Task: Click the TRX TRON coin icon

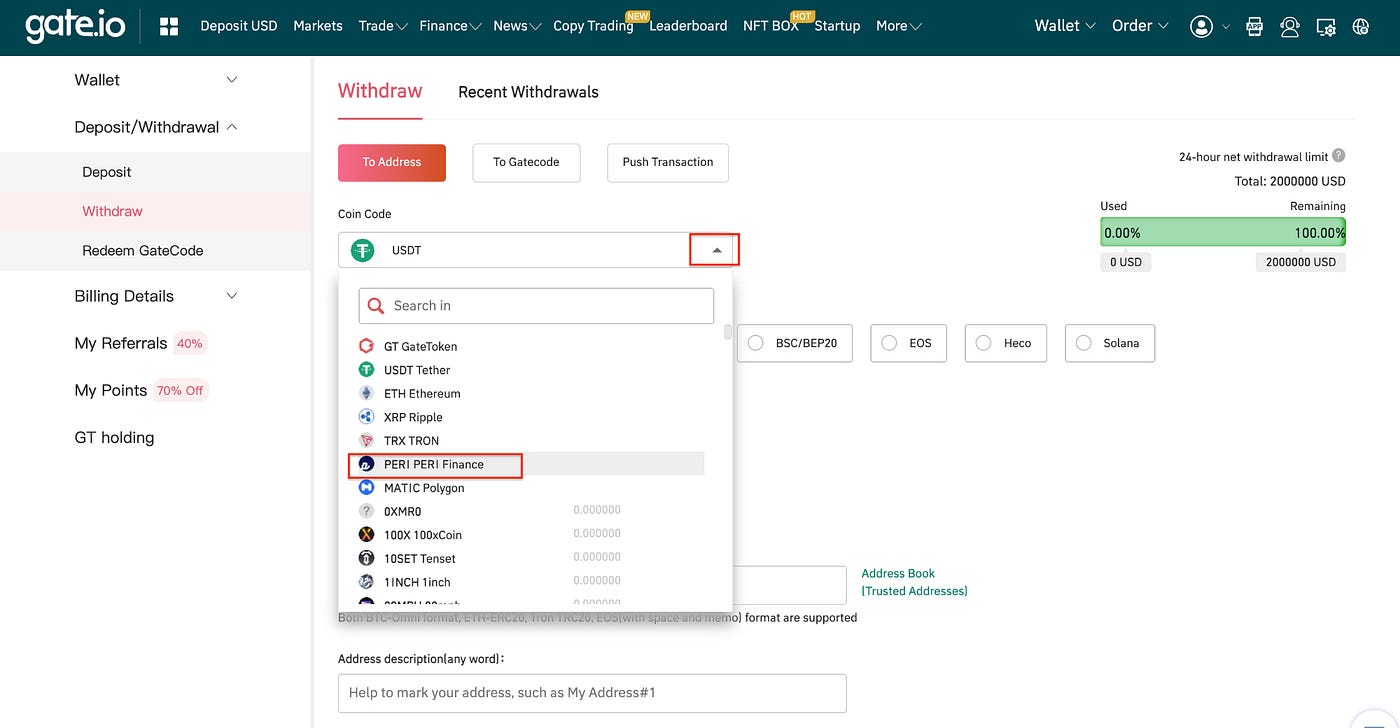Action: coord(366,440)
